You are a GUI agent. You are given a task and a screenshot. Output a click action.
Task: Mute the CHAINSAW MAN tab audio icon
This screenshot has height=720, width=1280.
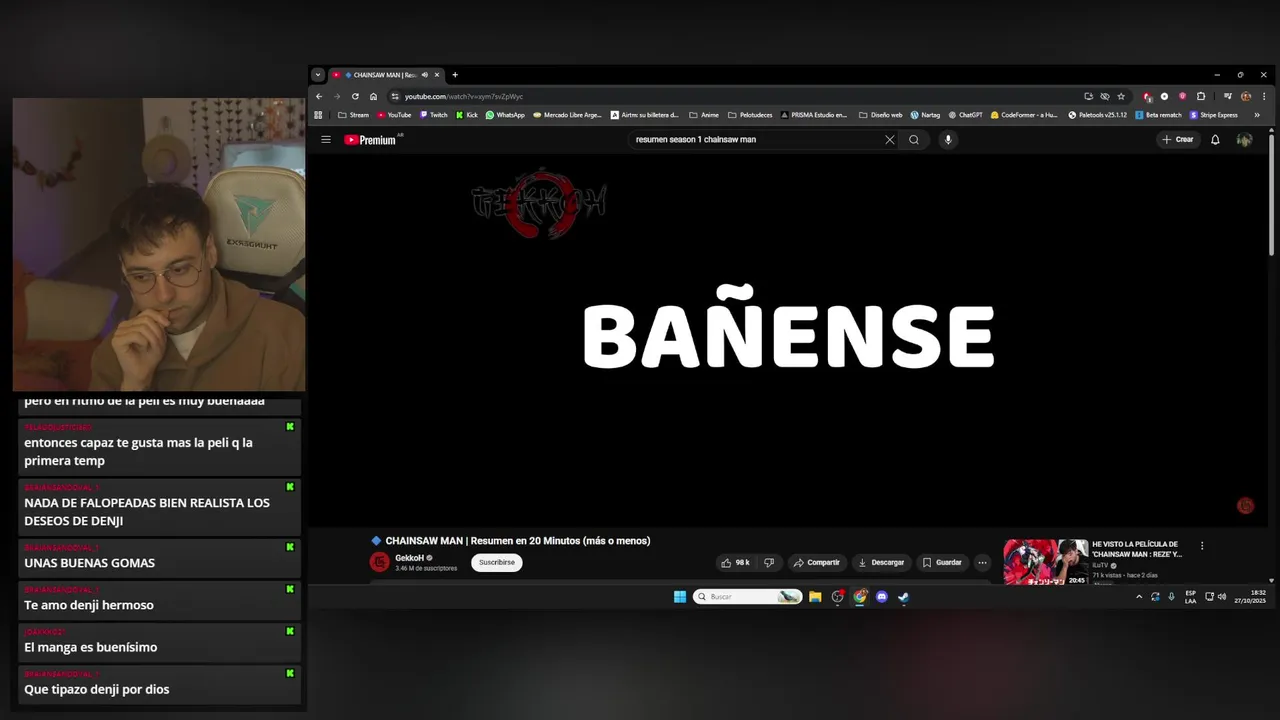pos(424,75)
